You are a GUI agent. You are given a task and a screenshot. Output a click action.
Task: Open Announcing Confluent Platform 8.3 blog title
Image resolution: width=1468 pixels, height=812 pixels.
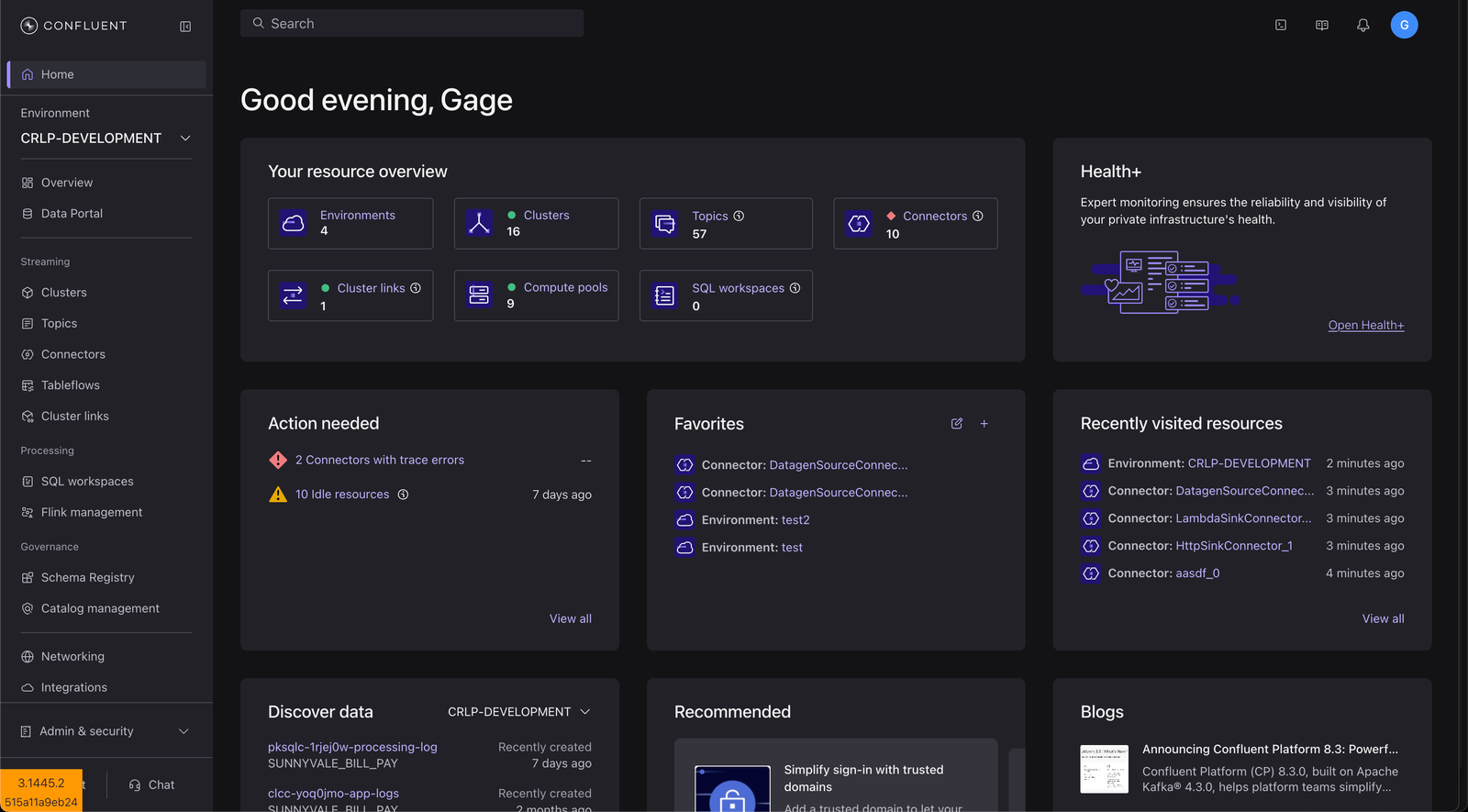tap(1270, 750)
